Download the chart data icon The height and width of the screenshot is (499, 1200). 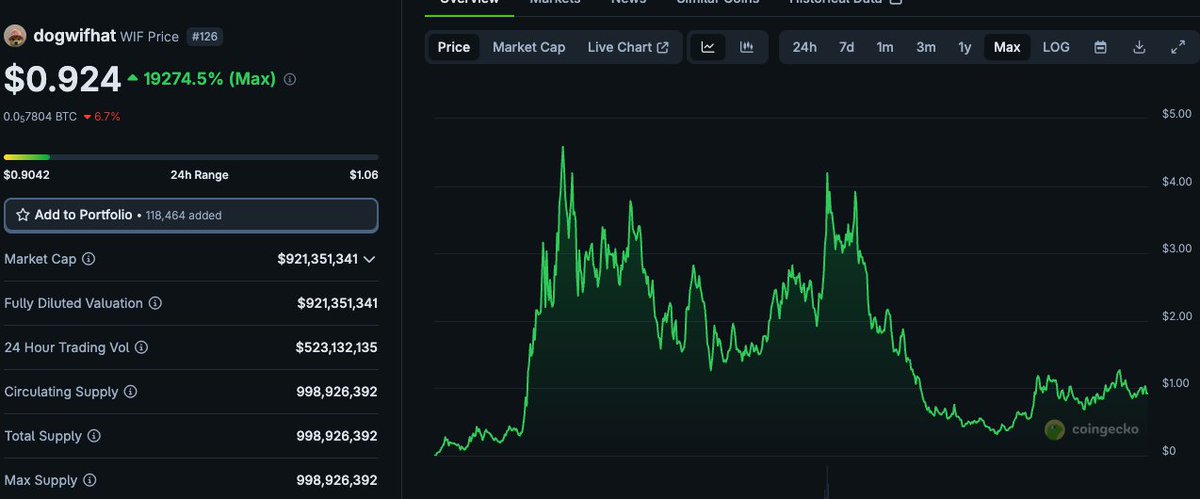pyautogui.click(x=1139, y=47)
